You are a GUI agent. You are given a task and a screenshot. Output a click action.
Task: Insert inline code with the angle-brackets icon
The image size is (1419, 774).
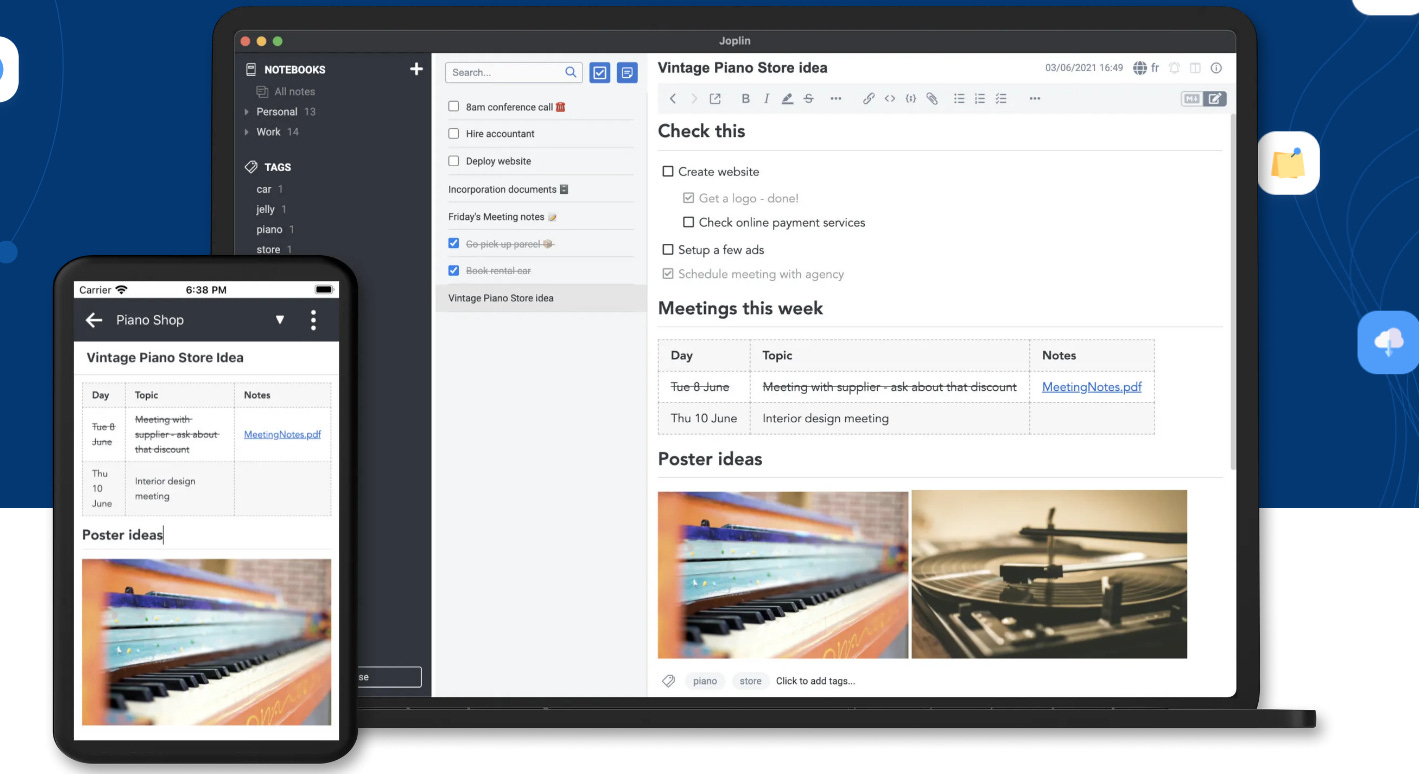[x=890, y=99]
